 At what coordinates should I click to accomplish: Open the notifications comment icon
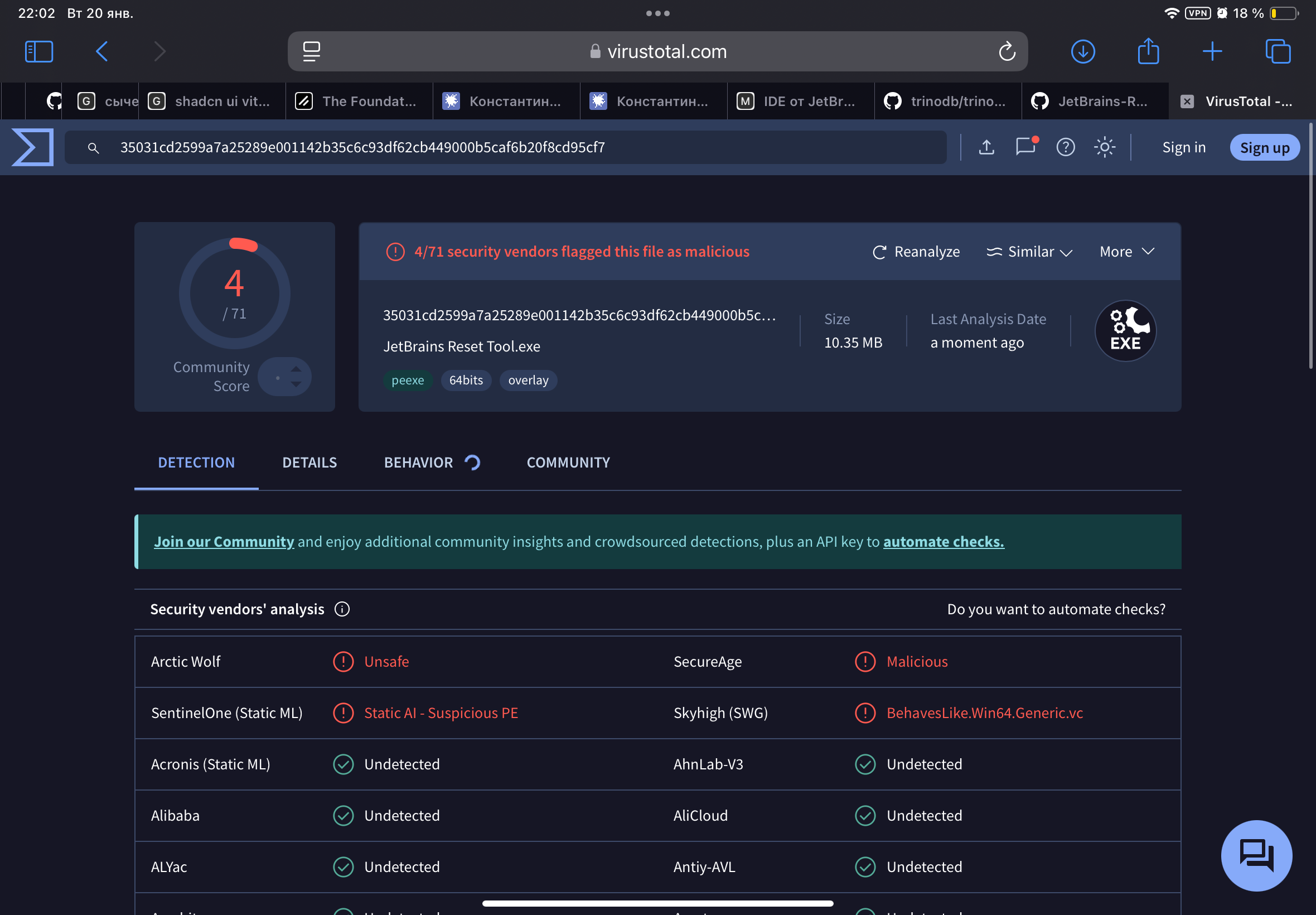coord(1025,147)
